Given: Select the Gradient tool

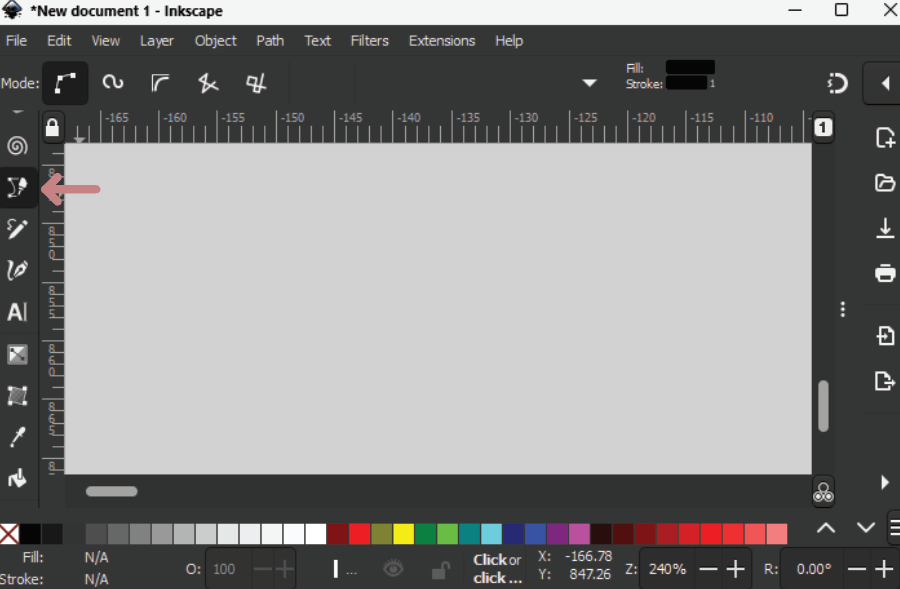Looking at the screenshot, I should coord(17,354).
